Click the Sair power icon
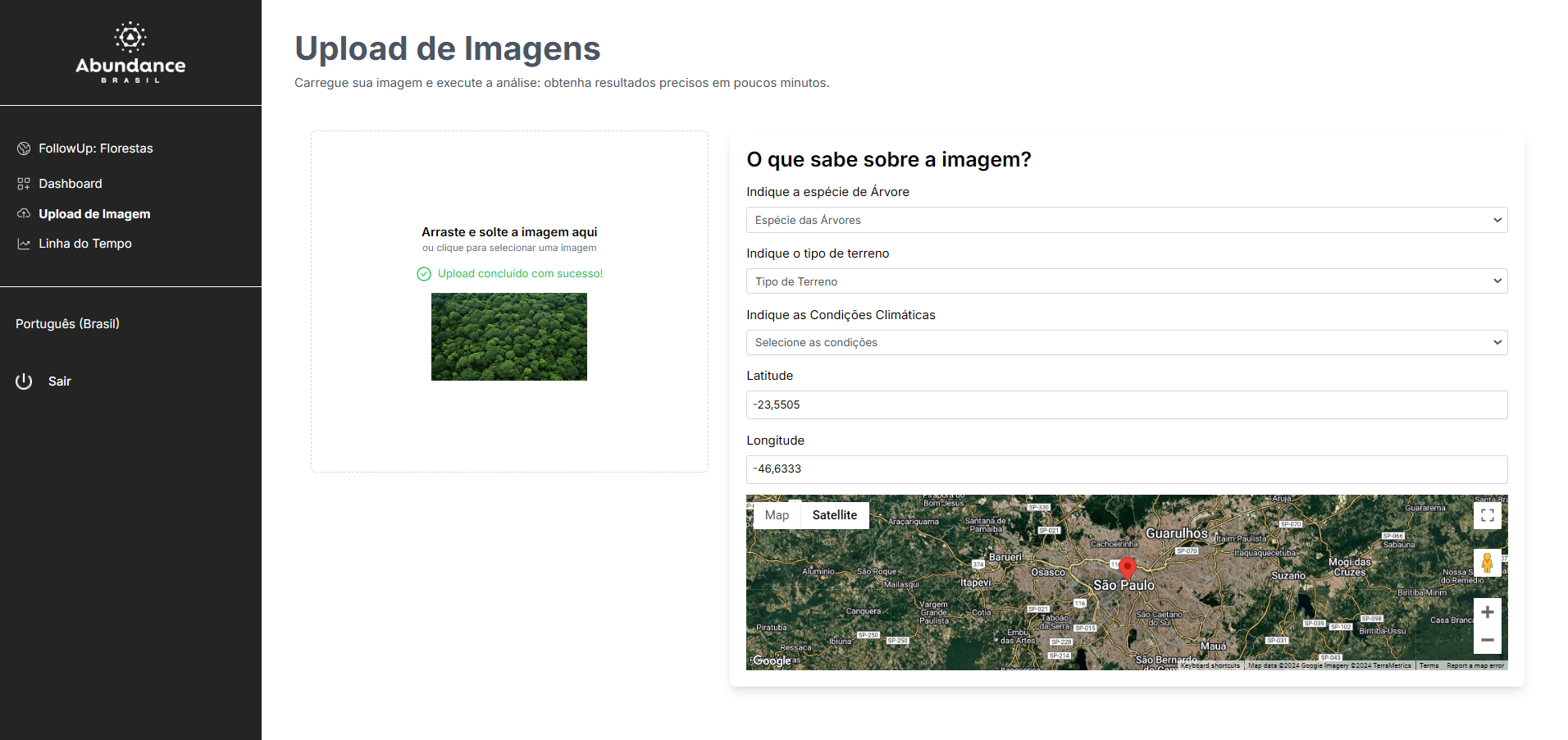 click(24, 381)
